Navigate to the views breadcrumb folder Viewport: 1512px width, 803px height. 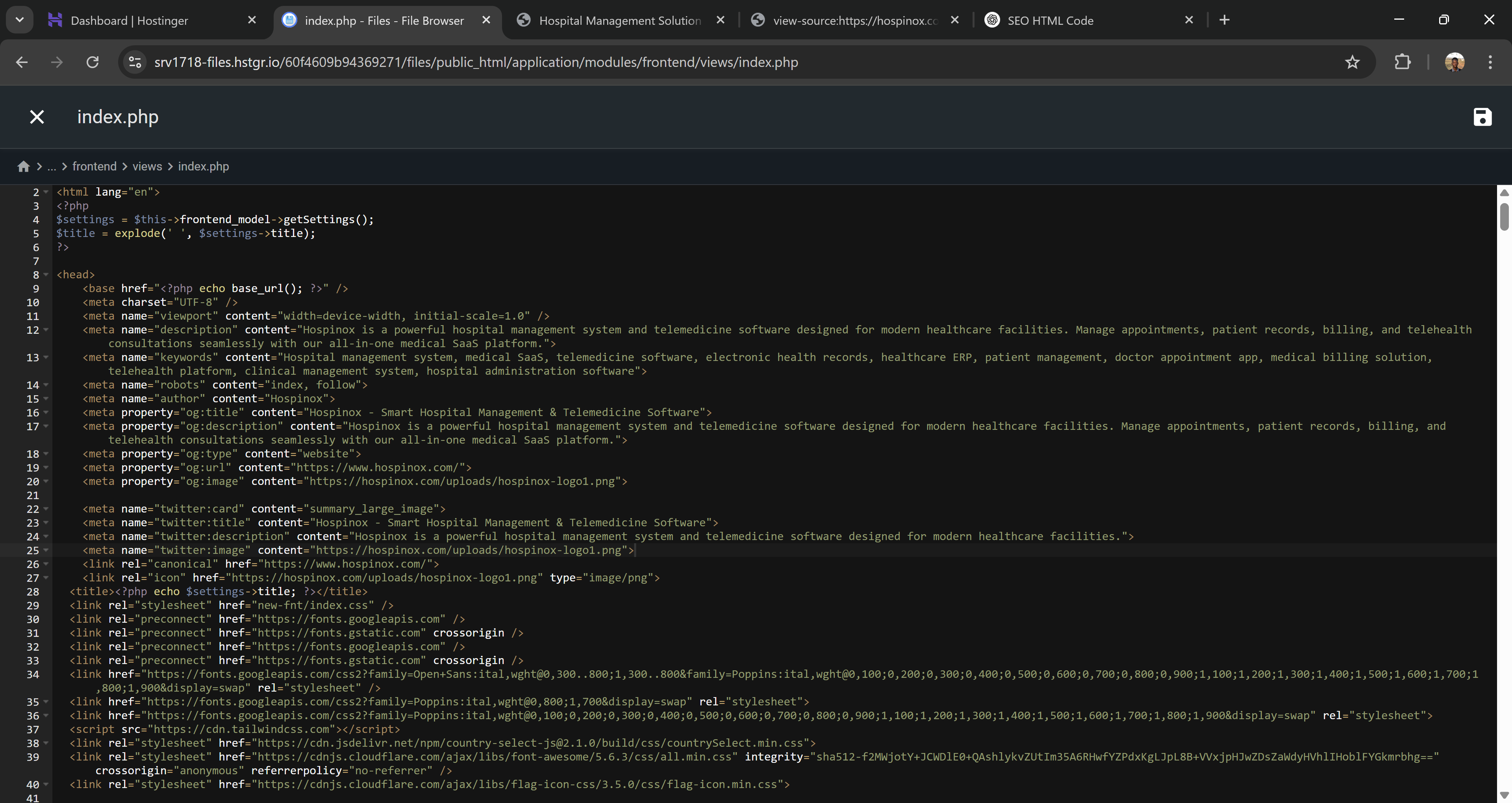point(147,167)
